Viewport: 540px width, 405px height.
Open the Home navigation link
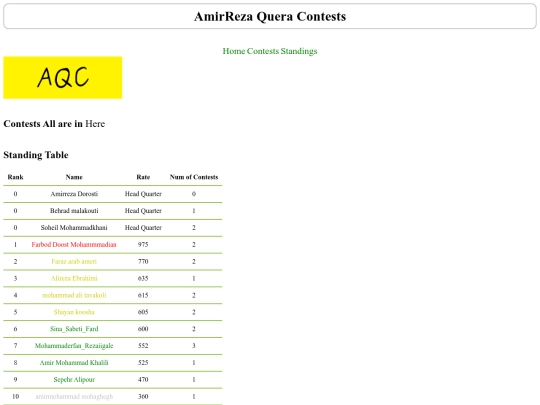[x=233, y=51]
